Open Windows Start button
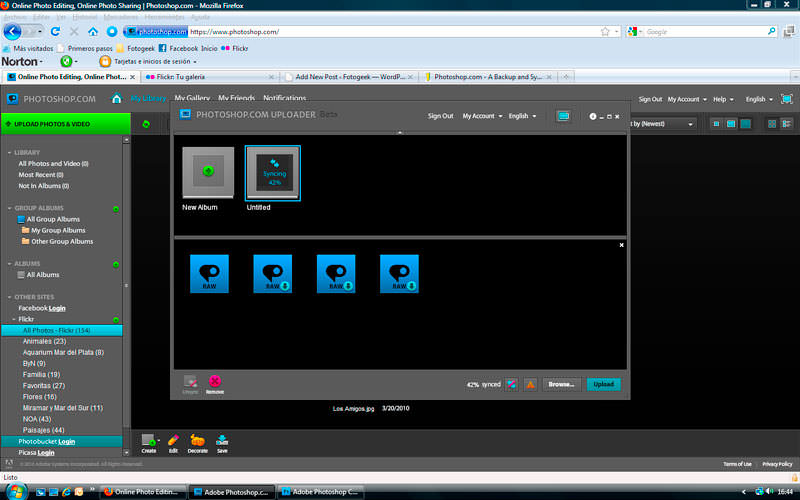 16,491
